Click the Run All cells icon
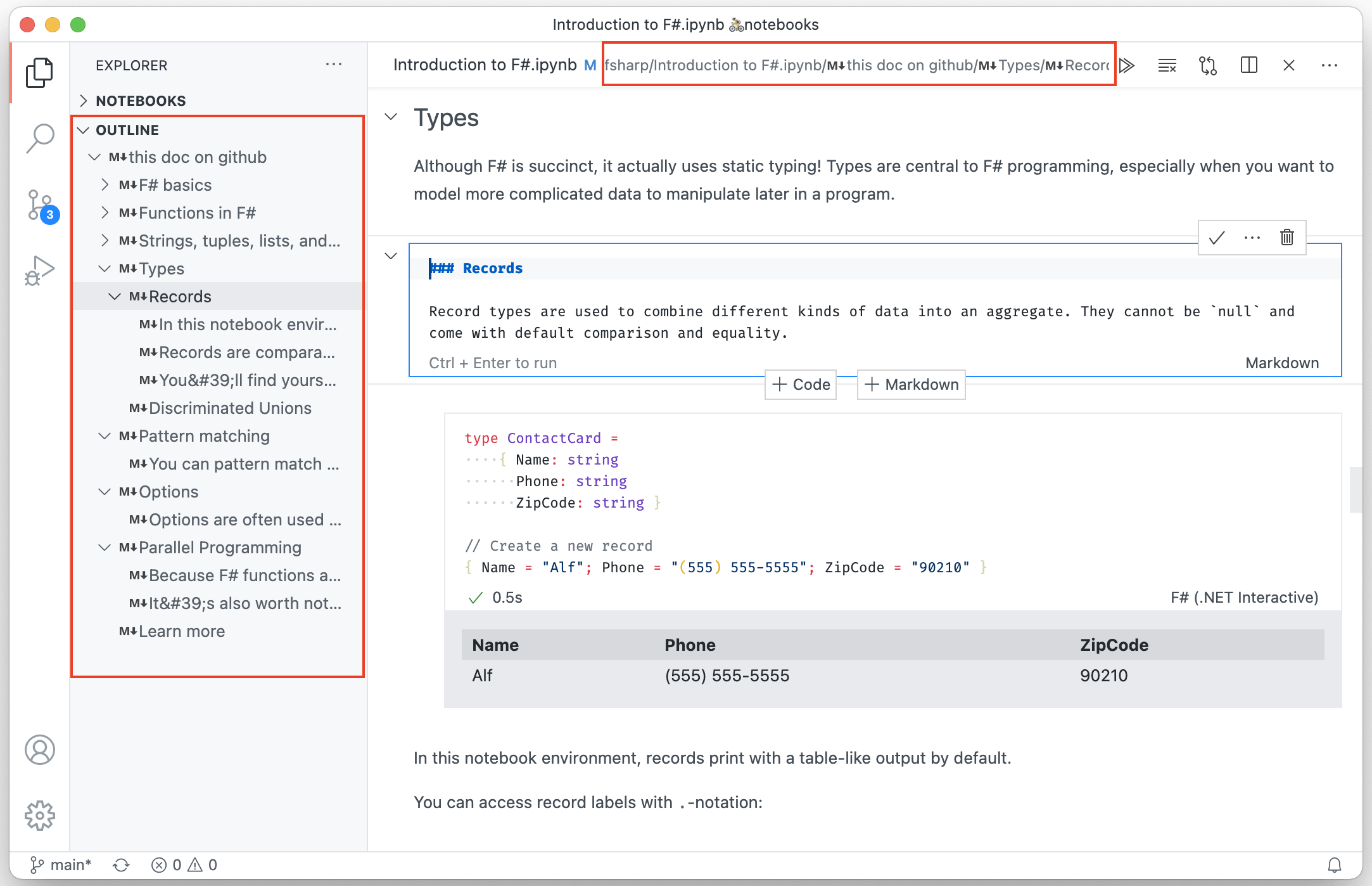The height and width of the screenshot is (886, 1372). 1127,65
